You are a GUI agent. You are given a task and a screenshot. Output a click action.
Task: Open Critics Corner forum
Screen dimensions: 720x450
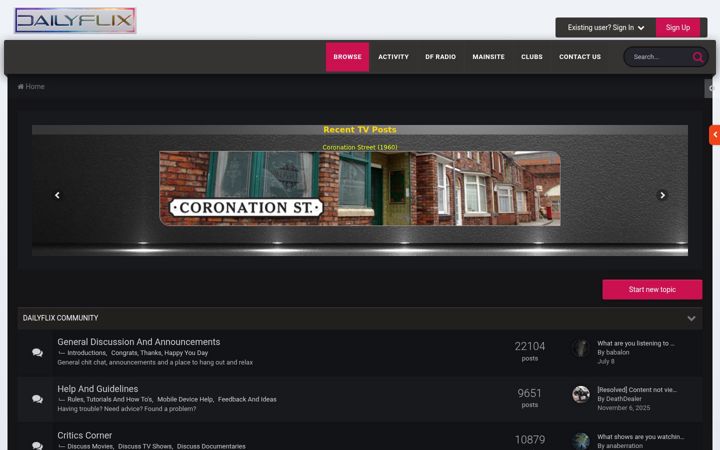point(84,435)
